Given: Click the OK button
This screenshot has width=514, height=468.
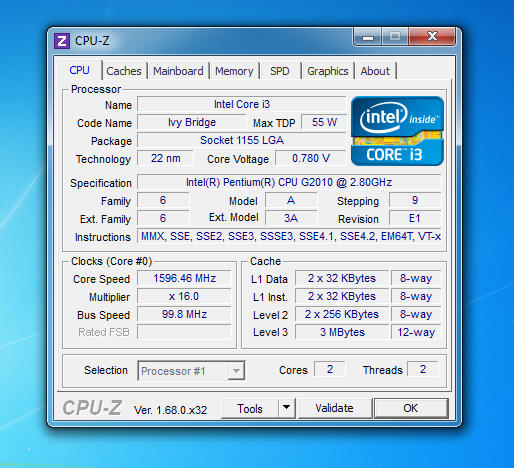Looking at the screenshot, I should [x=411, y=408].
